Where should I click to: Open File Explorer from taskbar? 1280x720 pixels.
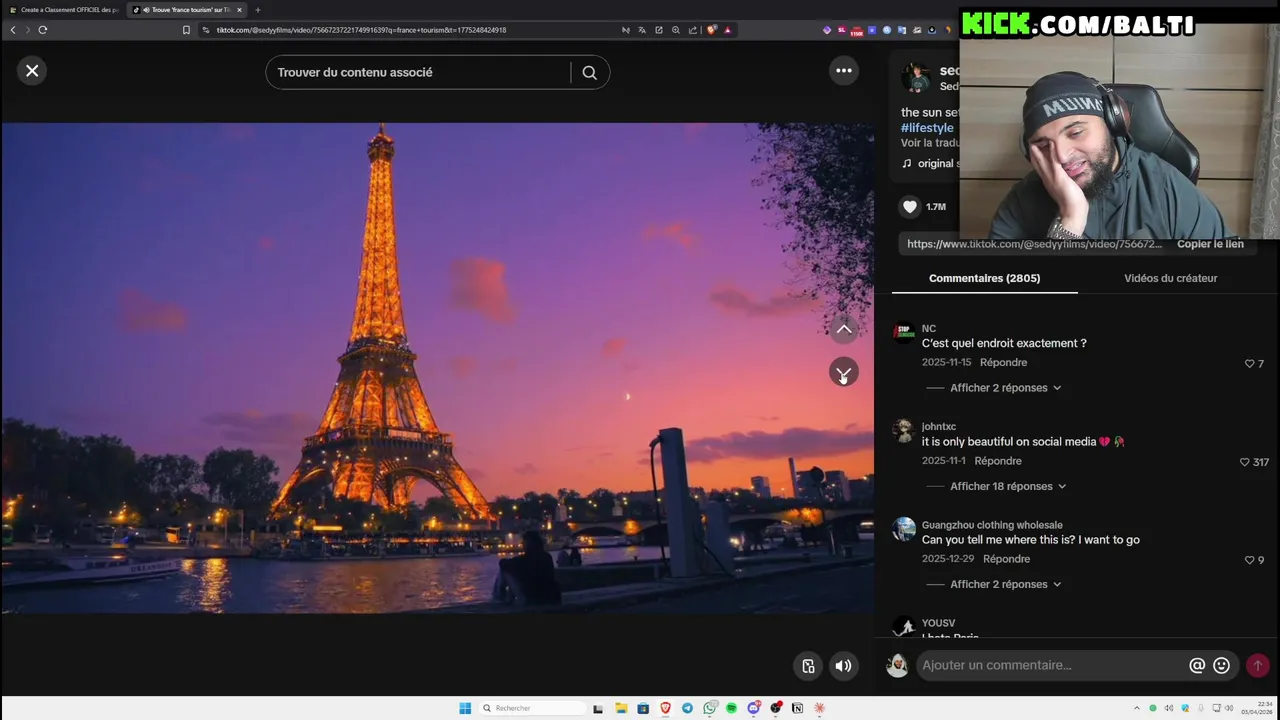pyautogui.click(x=621, y=708)
